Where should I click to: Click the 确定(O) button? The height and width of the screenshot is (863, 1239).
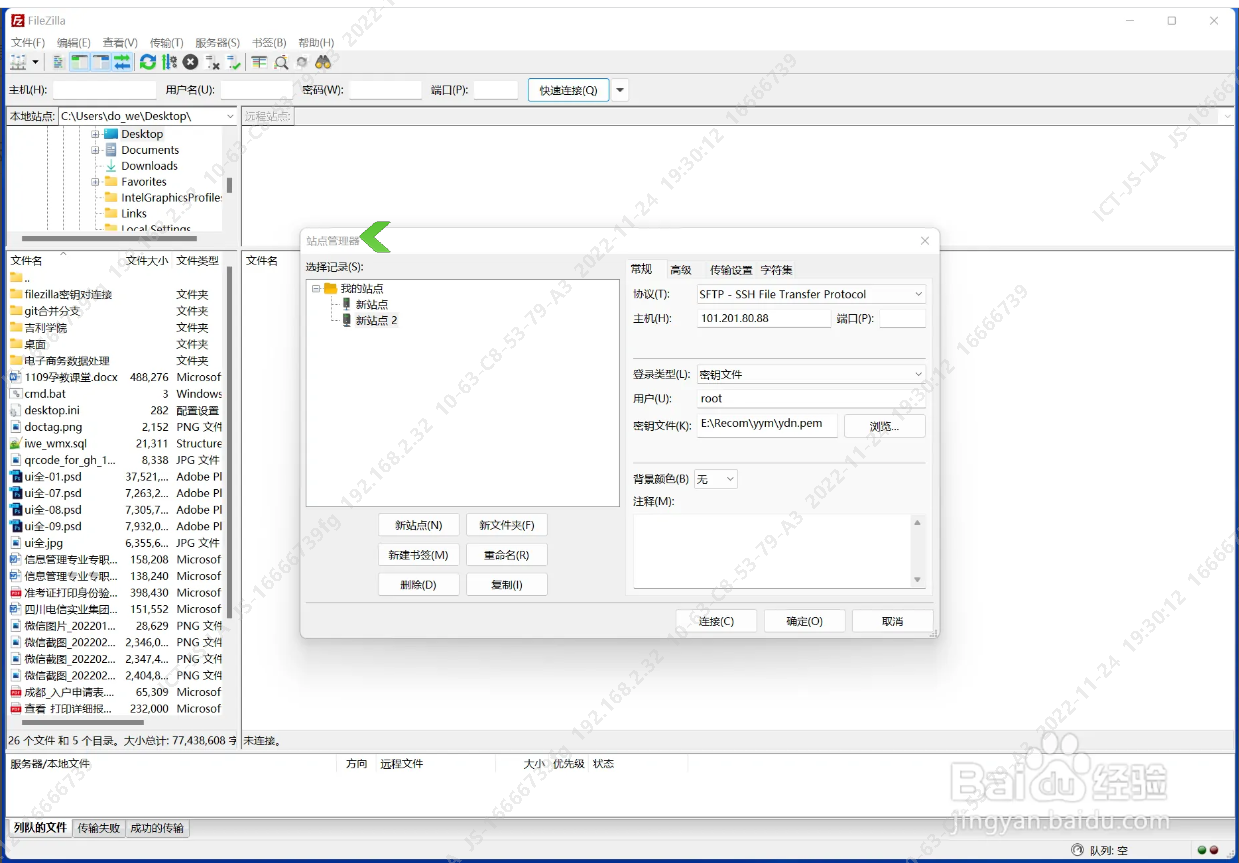(x=805, y=621)
